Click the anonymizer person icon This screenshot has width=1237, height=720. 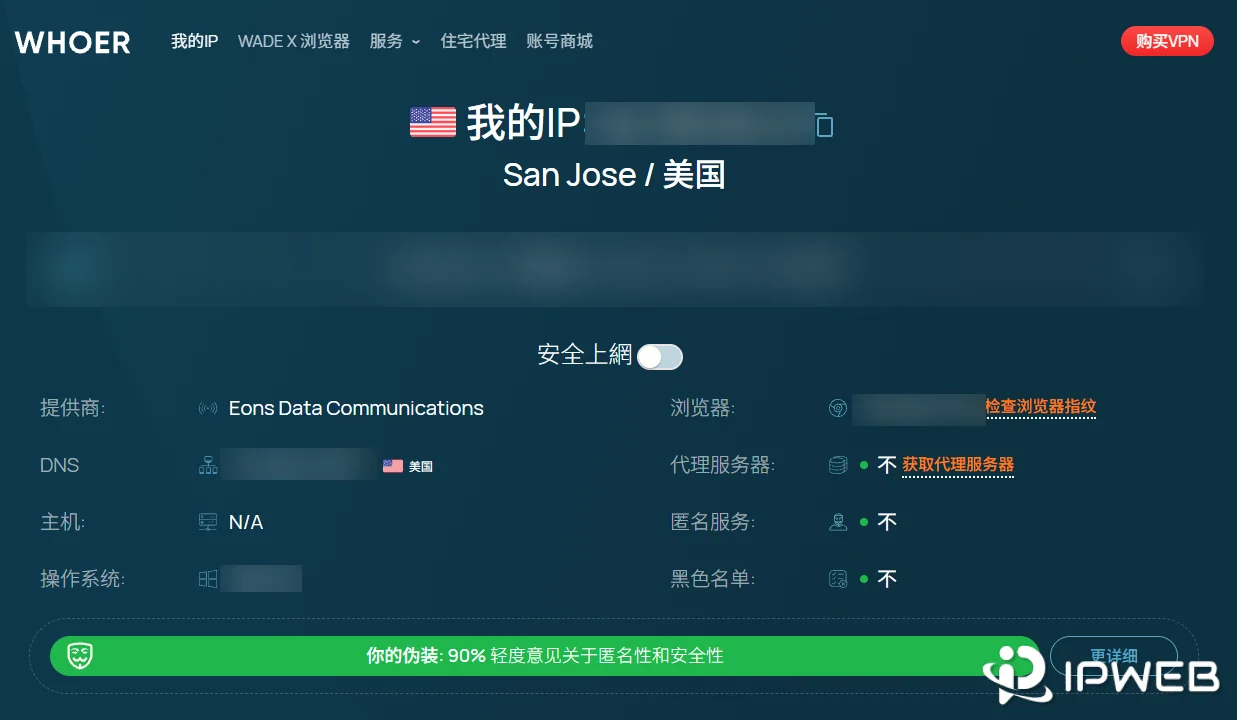coord(838,522)
